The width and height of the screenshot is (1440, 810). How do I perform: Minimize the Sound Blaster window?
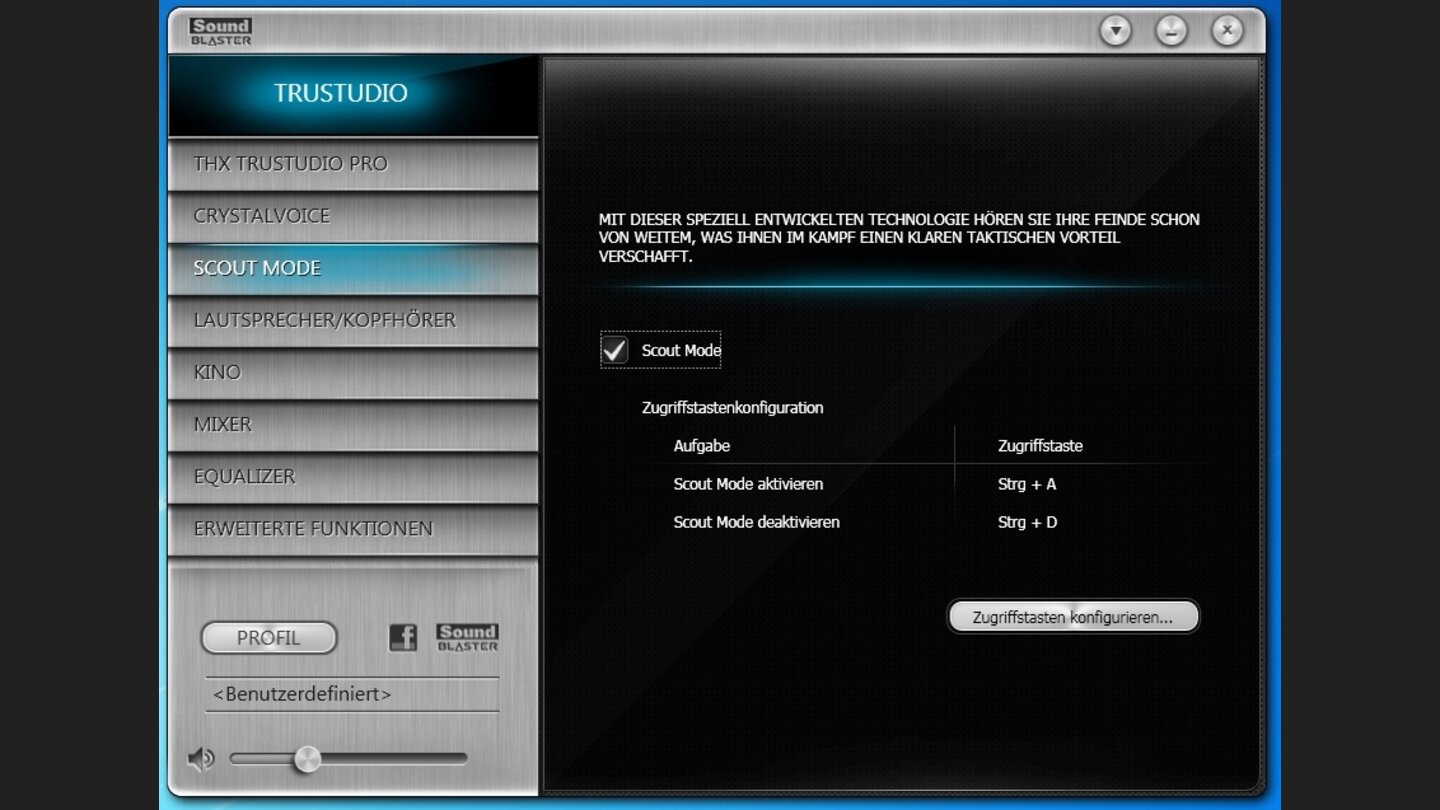[x=1172, y=31]
